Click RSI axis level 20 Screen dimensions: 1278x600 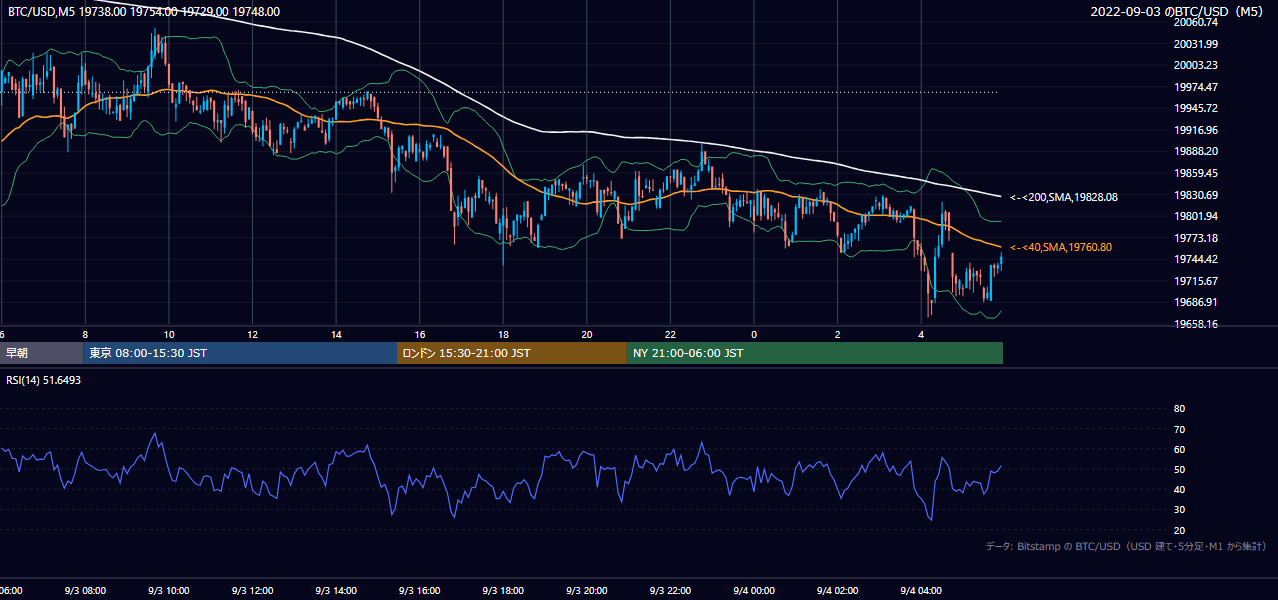(1179, 530)
